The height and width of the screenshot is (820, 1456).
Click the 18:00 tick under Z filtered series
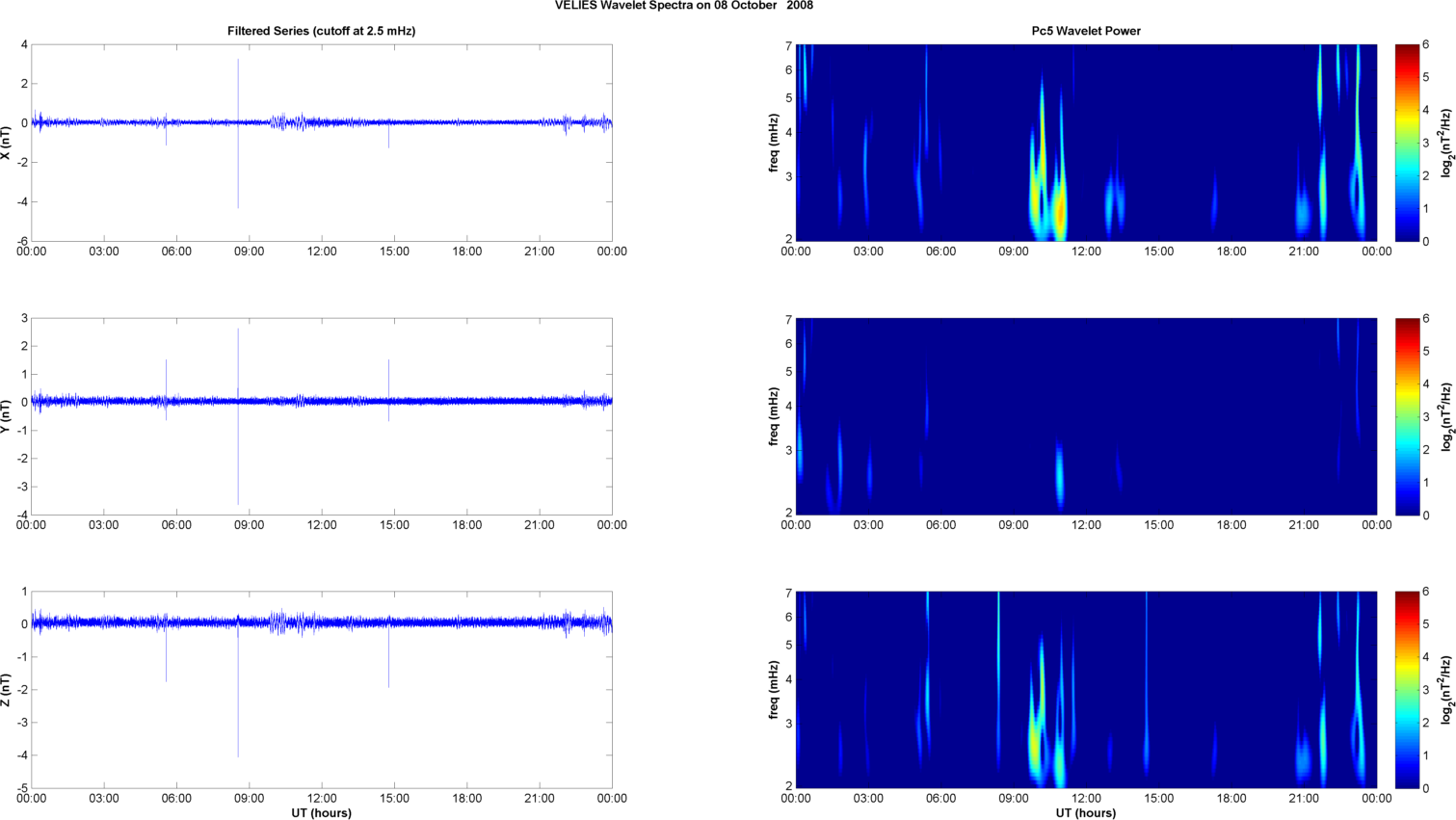pos(467,799)
